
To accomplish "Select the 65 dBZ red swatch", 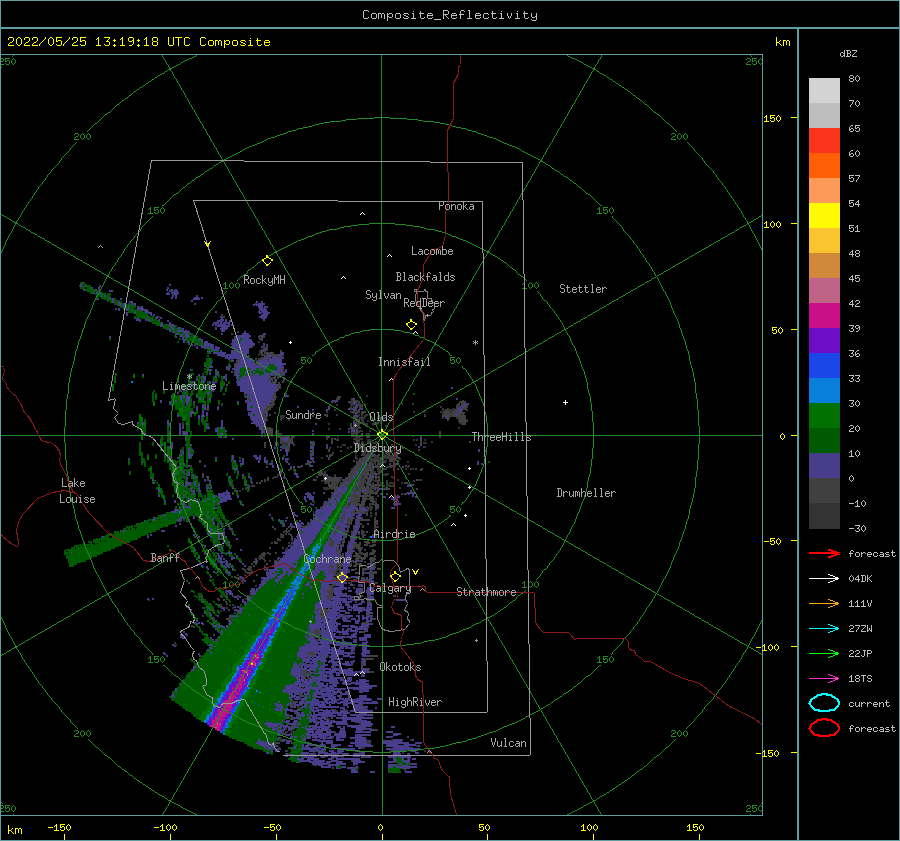I will click(x=824, y=141).
